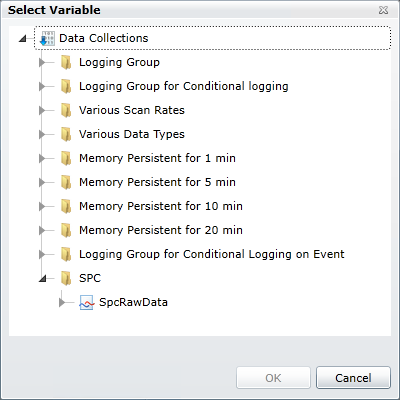The width and height of the screenshot is (400, 400).
Task: Collapse the Data Collections root node
Action: 23,39
